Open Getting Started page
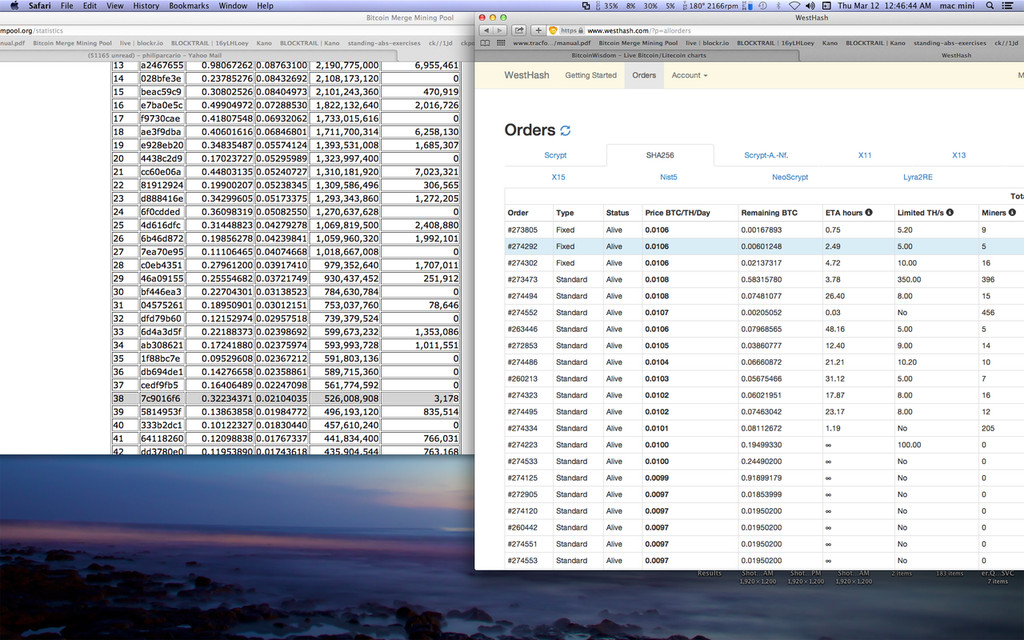This screenshot has height=640, width=1024. 590,75
